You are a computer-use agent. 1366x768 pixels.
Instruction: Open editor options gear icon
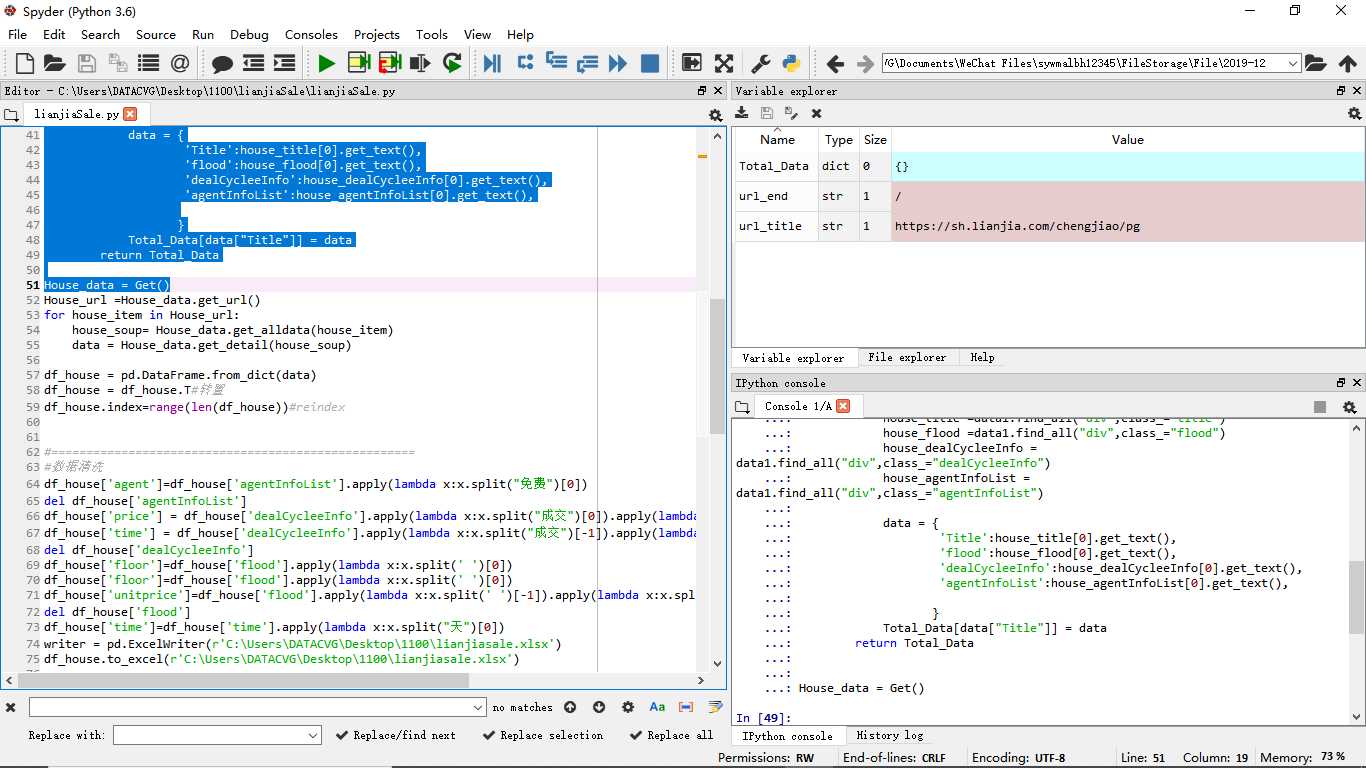click(x=715, y=115)
